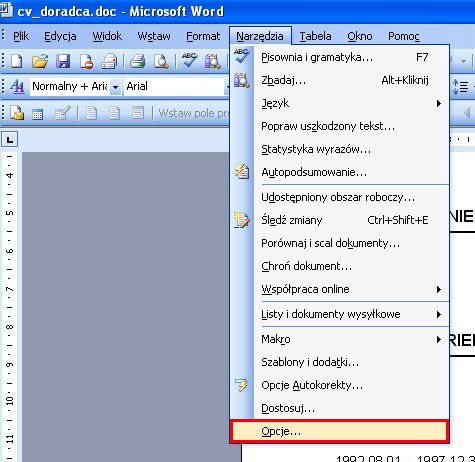Open the Style dropdown arrow next to Normalny
This screenshot has width=475, height=462.
pyautogui.click(x=115, y=87)
